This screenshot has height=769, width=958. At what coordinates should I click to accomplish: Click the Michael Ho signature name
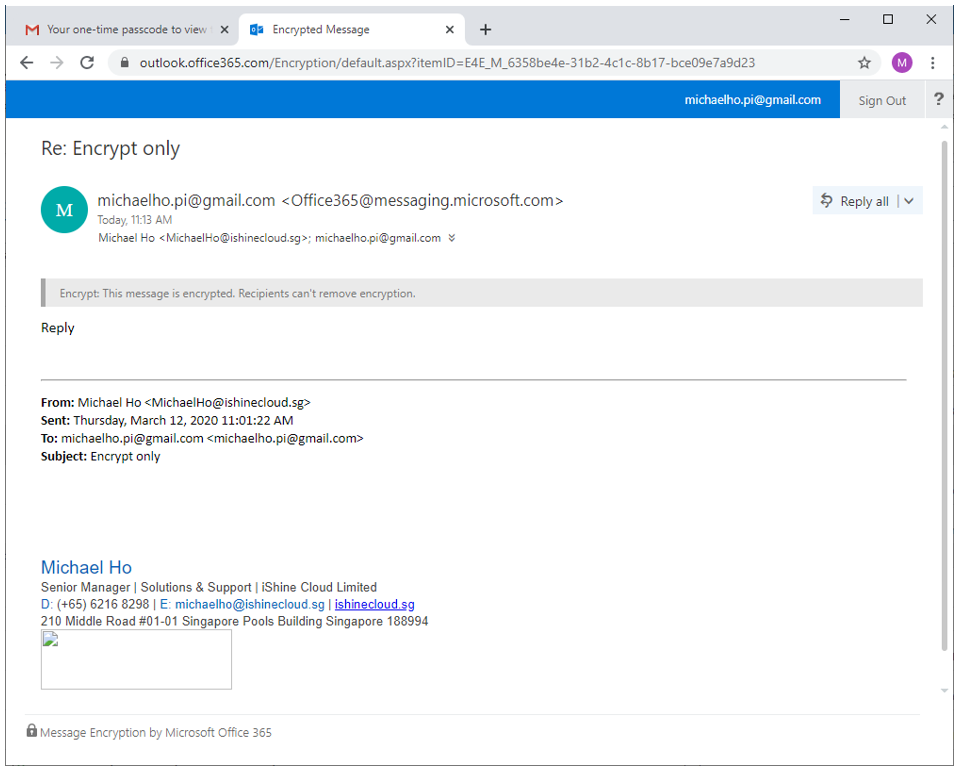coord(86,567)
